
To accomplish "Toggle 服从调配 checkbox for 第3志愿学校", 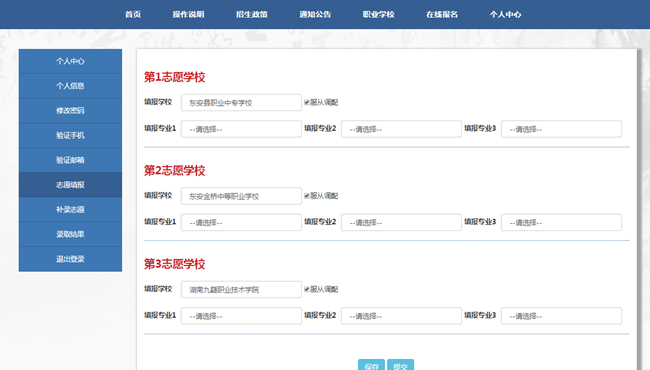I will click(x=307, y=289).
